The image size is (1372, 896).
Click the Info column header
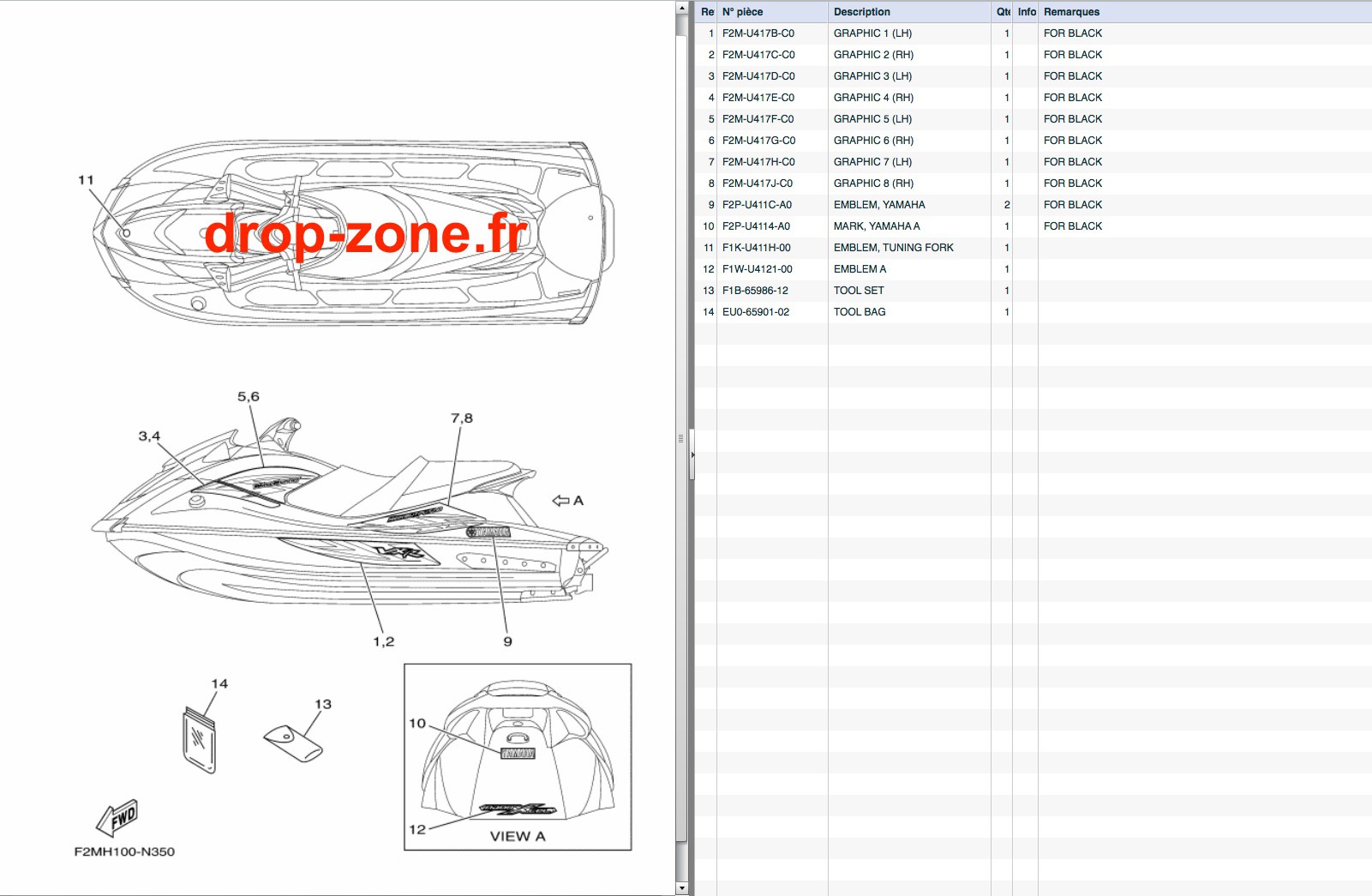coord(1026,12)
